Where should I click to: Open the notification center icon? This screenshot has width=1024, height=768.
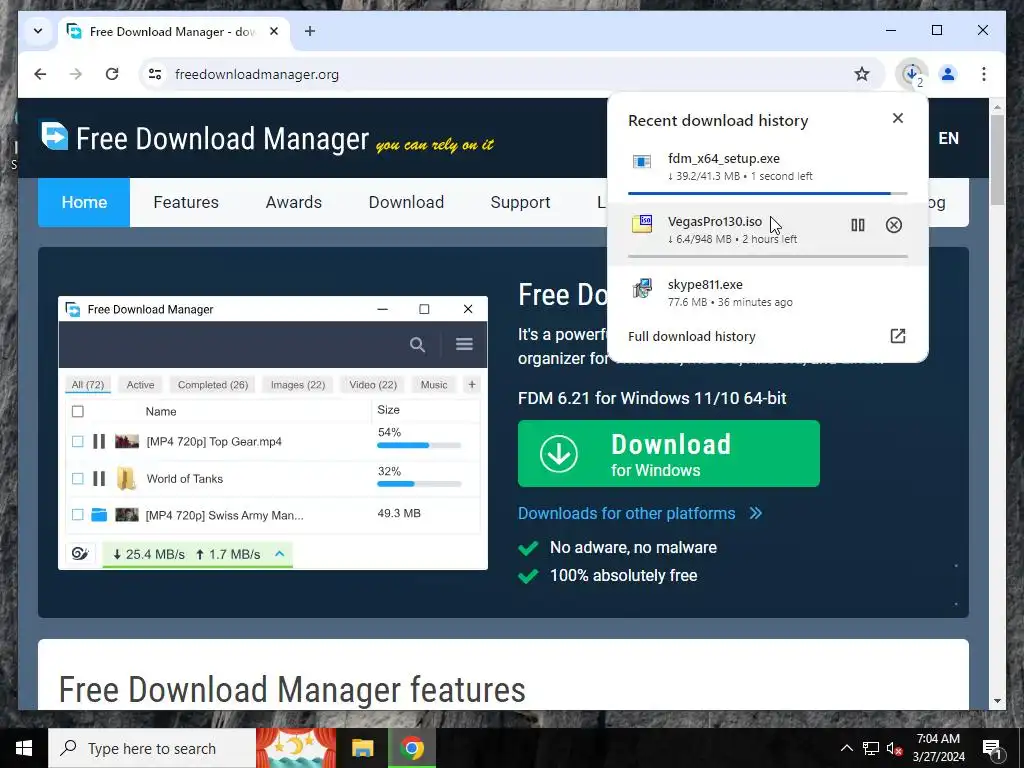point(991,748)
